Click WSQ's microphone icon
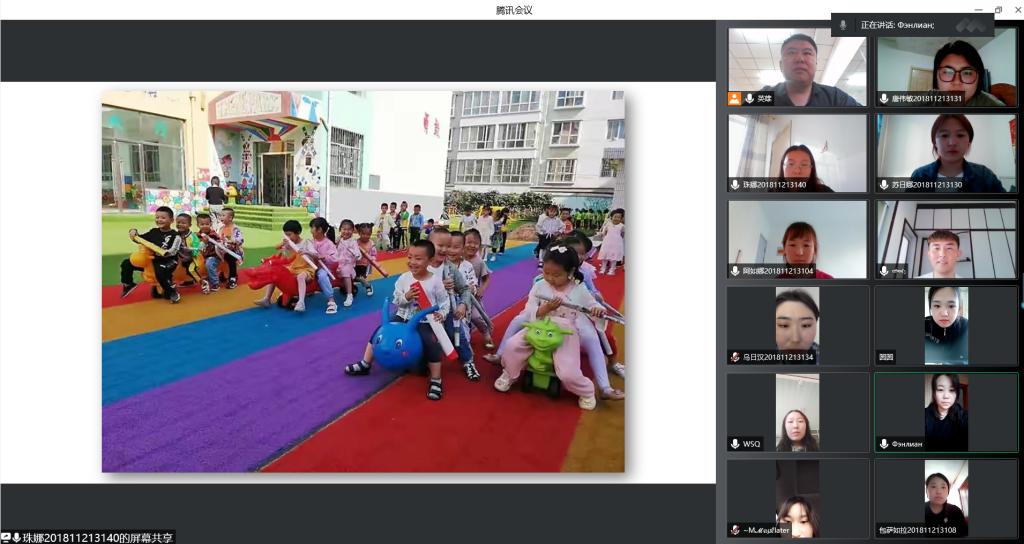Image resolution: width=1024 pixels, height=544 pixels. pos(735,443)
